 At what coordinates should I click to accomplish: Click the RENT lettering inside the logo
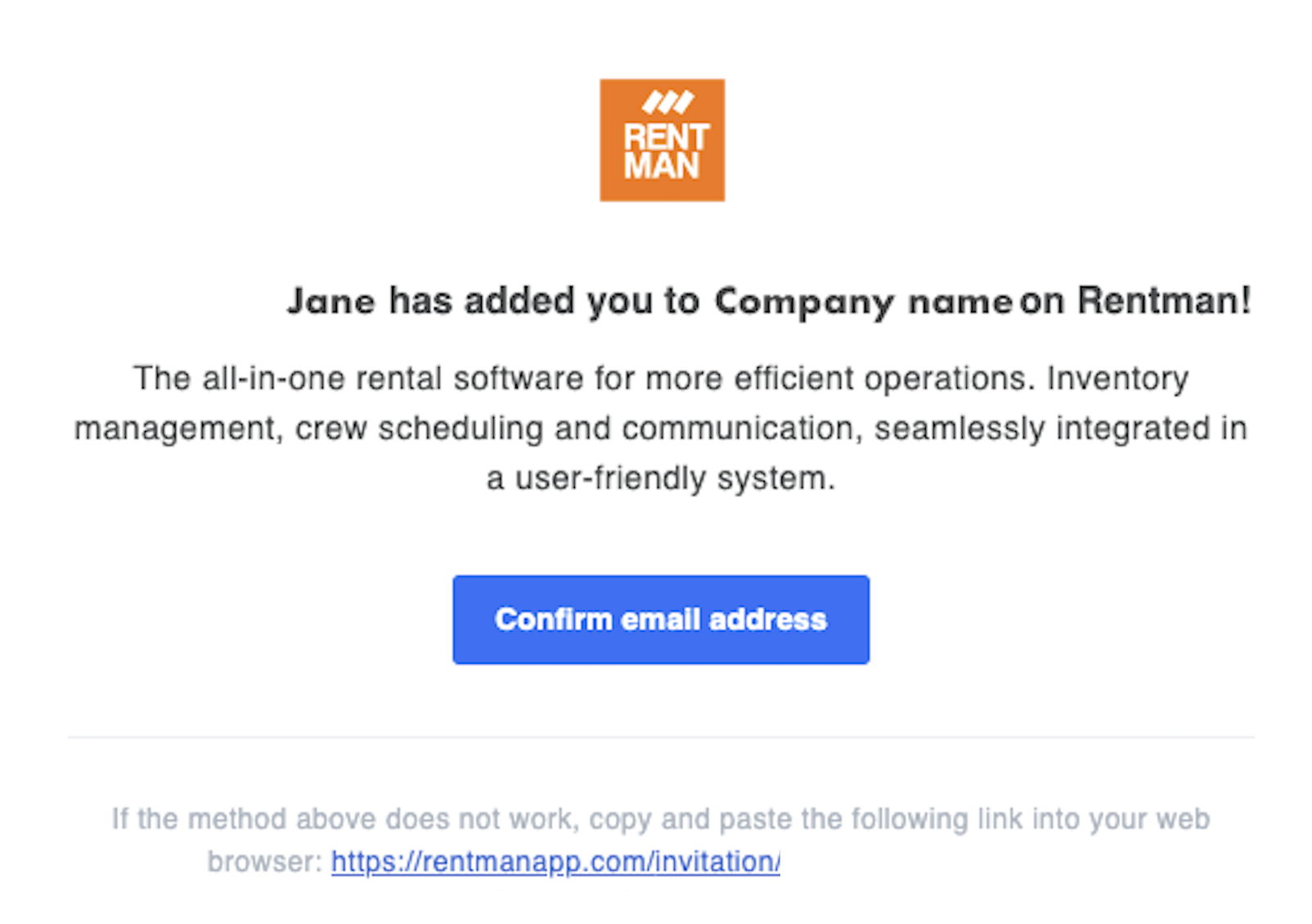(666, 137)
